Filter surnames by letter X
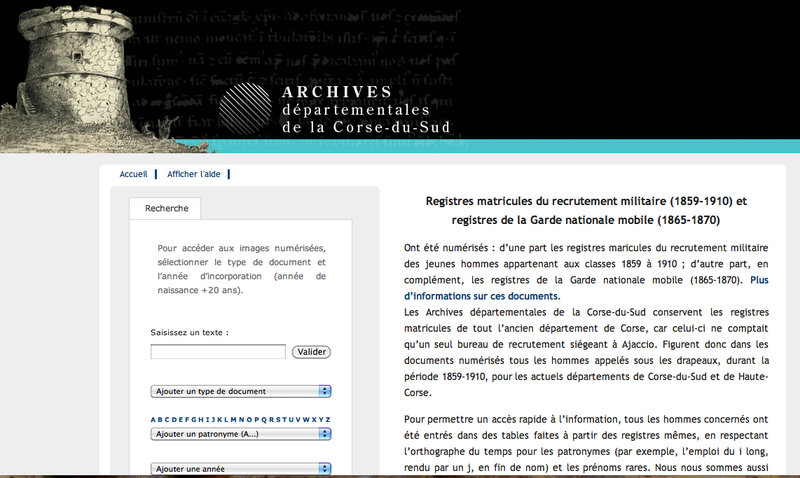The height and width of the screenshot is (478, 800). coord(314,419)
